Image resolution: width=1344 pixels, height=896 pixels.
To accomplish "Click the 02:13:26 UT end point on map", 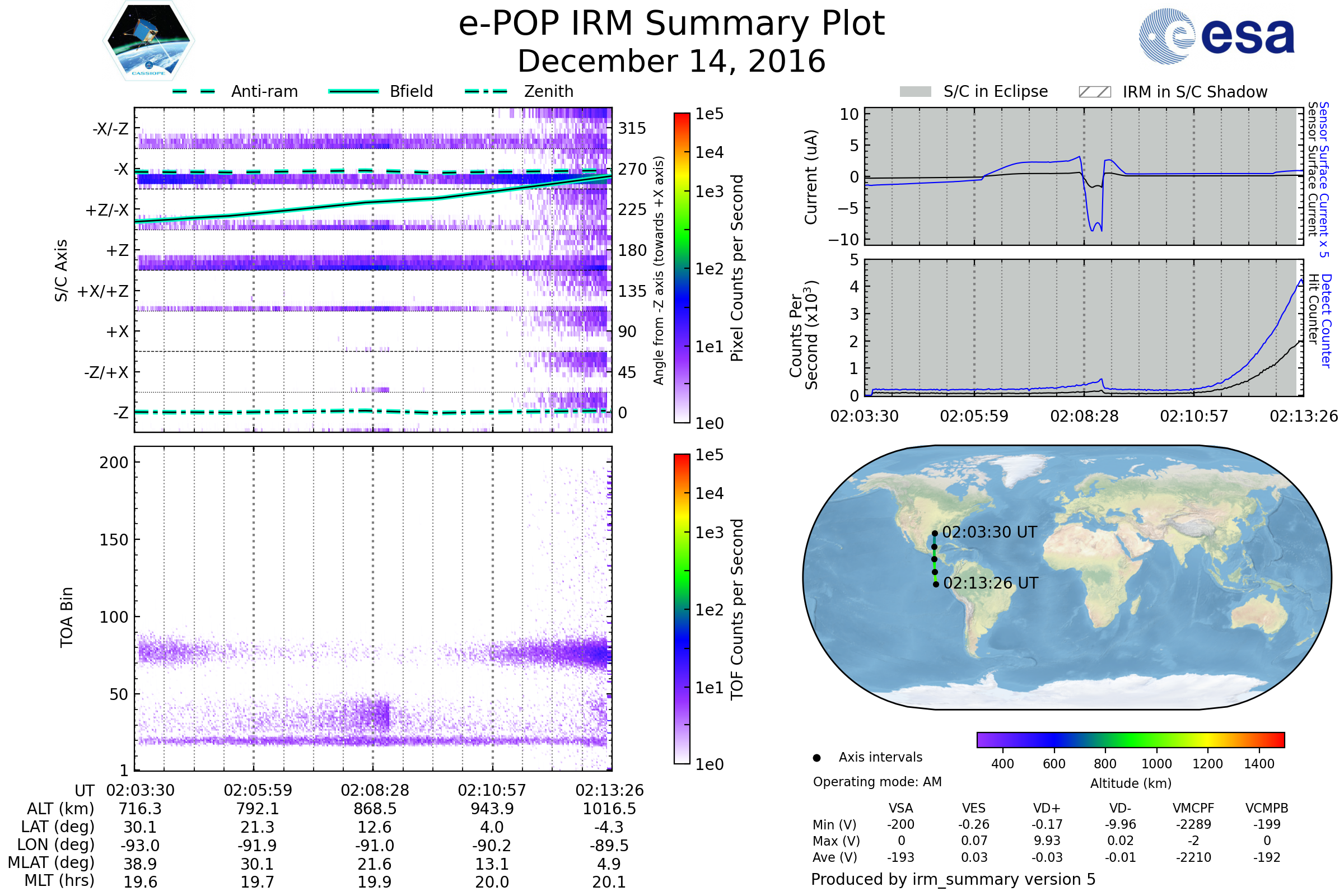I will [x=936, y=584].
